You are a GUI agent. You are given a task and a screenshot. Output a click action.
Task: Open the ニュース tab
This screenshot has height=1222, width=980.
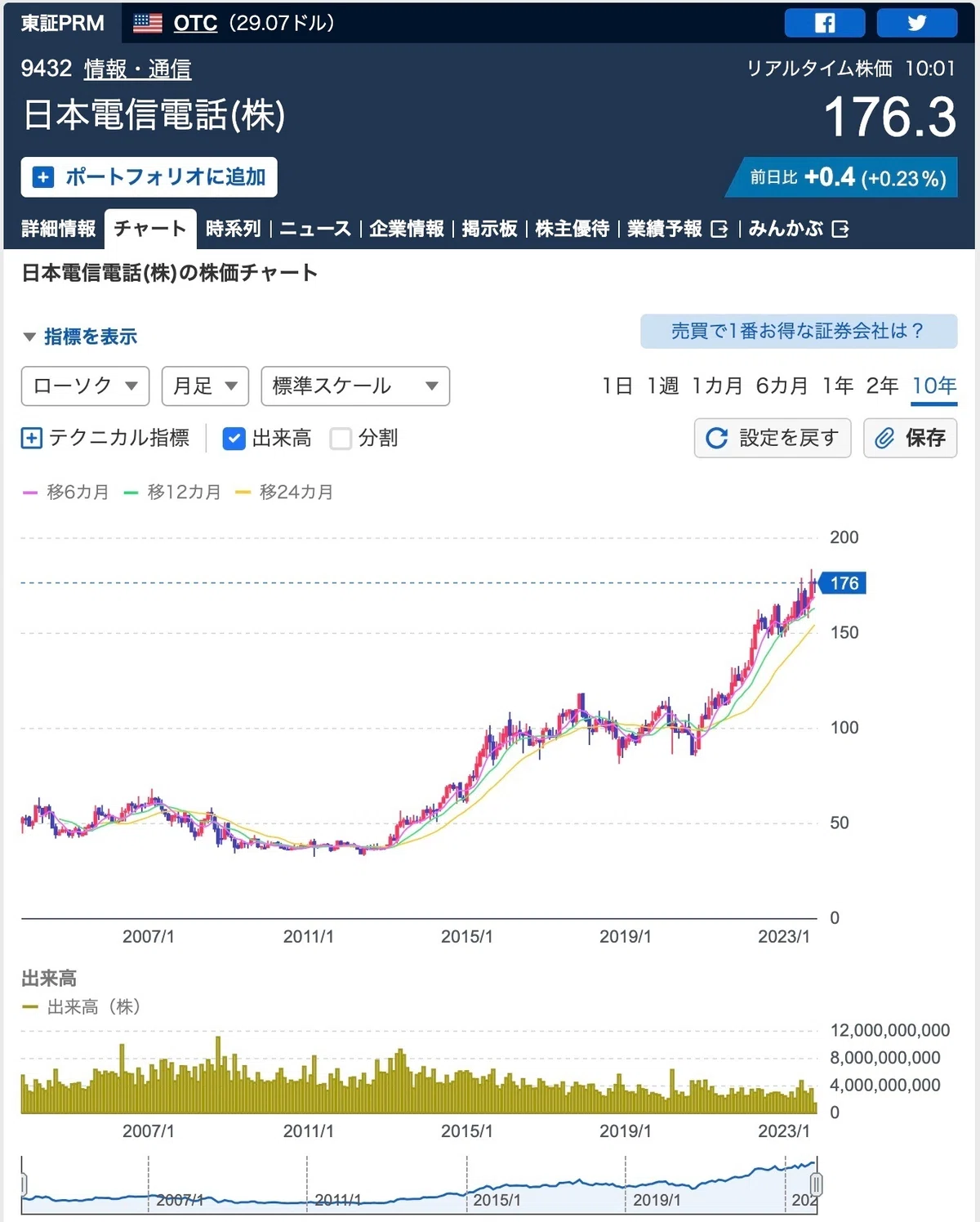[315, 229]
